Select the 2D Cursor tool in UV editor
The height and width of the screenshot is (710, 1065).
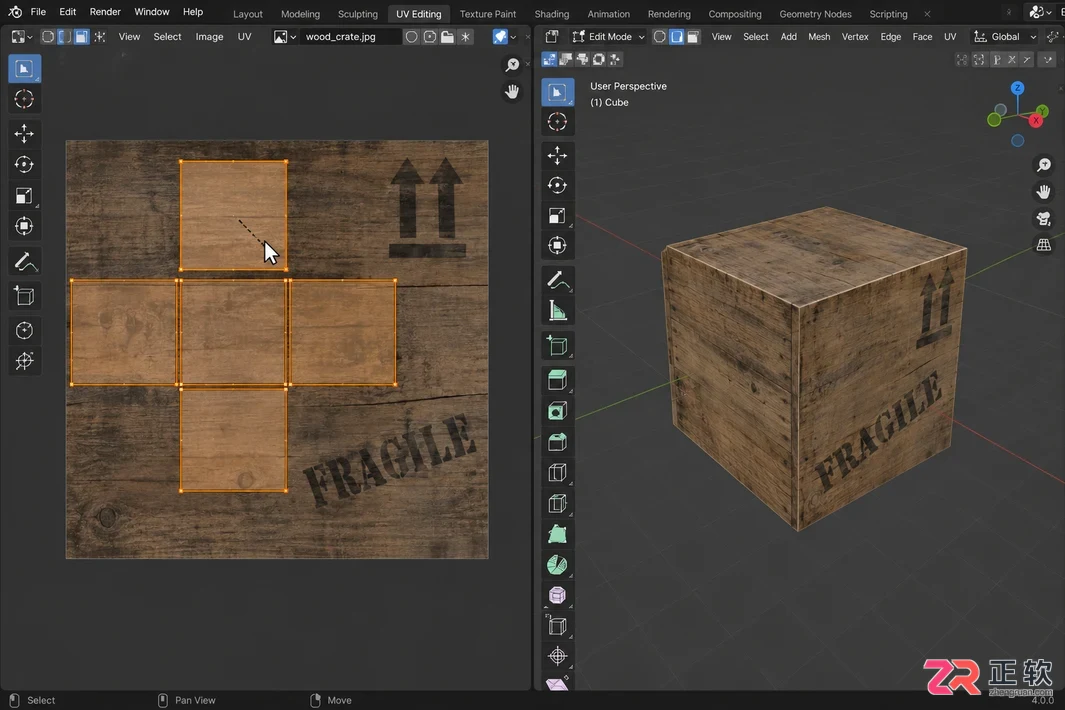tap(24, 99)
